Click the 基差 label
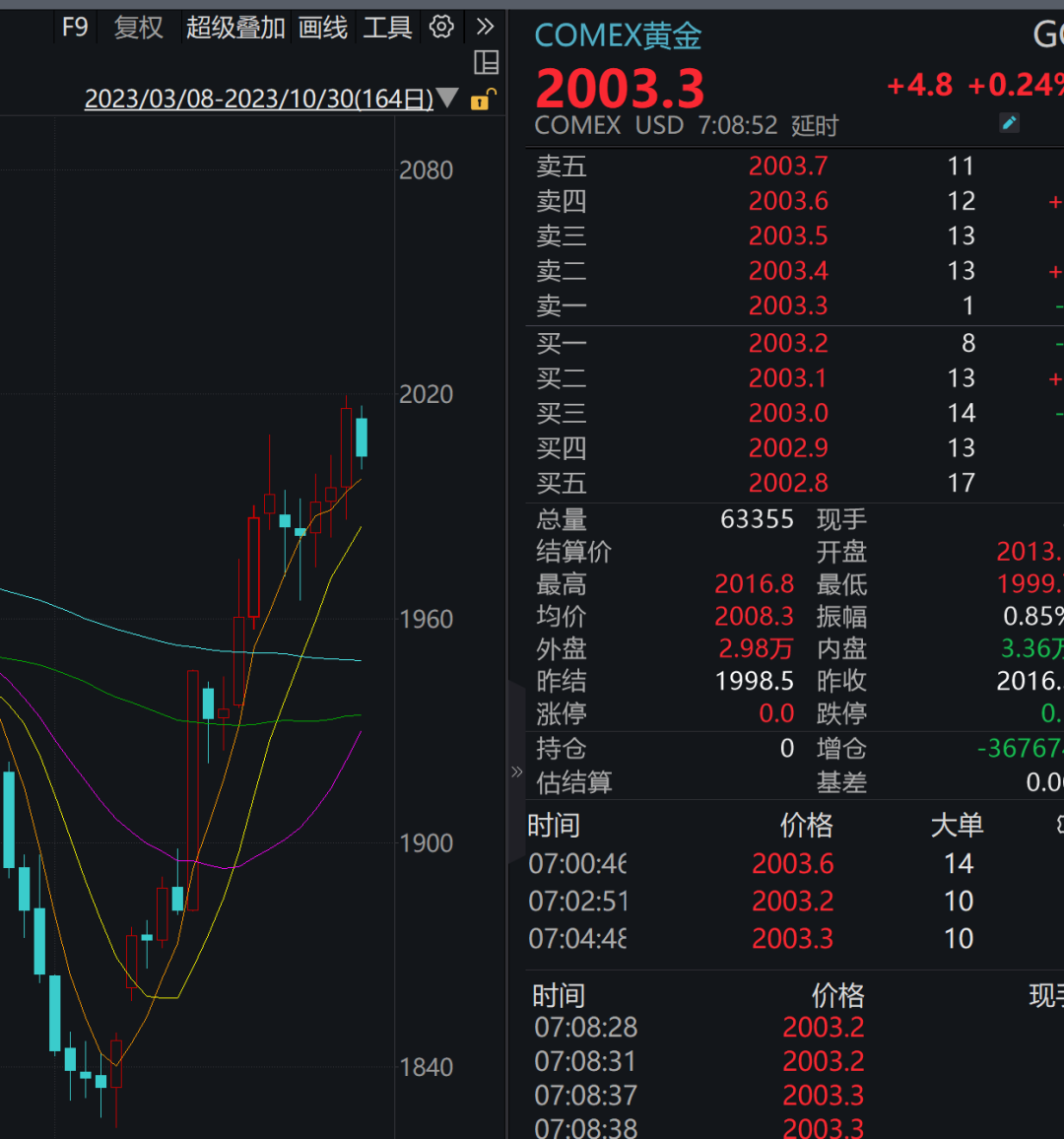 pos(841,782)
